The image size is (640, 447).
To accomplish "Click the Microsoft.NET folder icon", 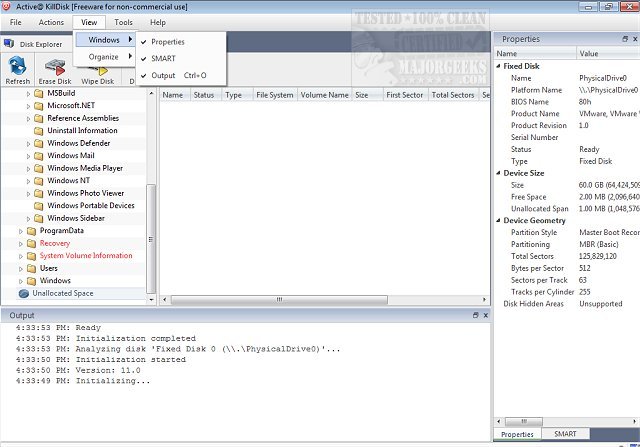I will tap(39, 106).
